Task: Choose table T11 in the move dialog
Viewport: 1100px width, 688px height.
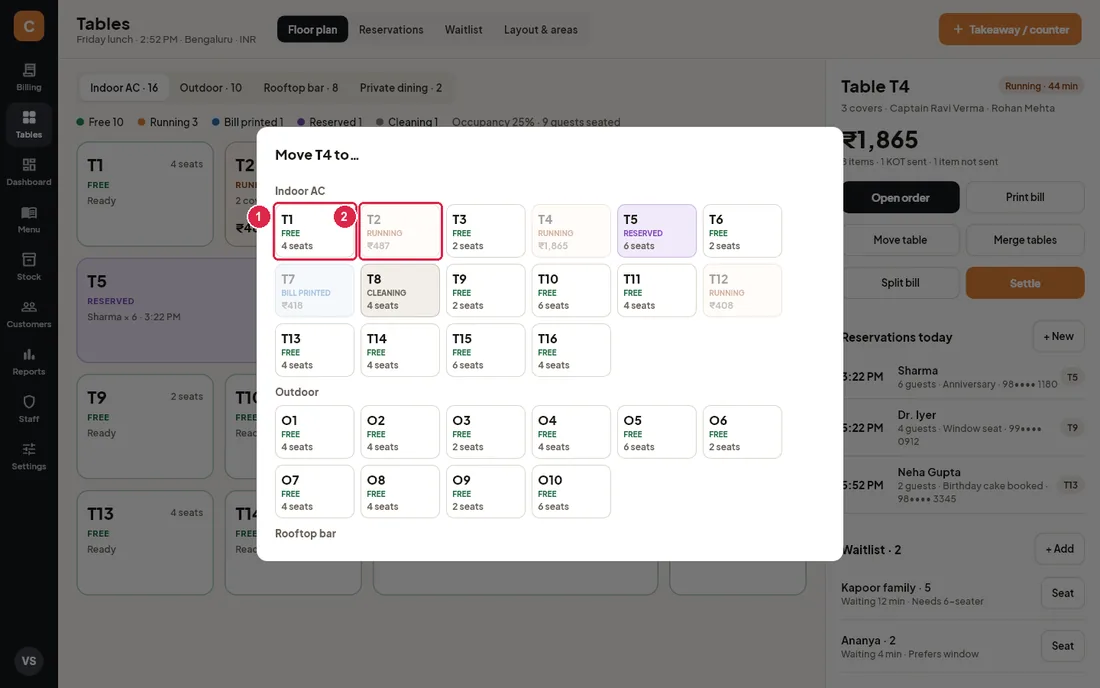Action: pyautogui.click(x=657, y=291)
